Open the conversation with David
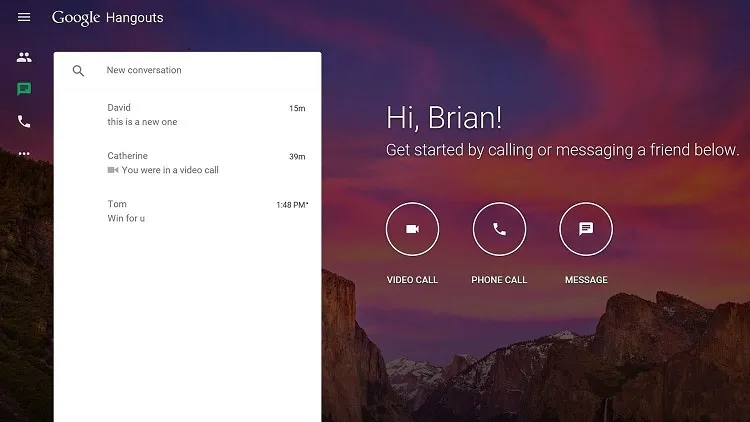 [188, 115]
